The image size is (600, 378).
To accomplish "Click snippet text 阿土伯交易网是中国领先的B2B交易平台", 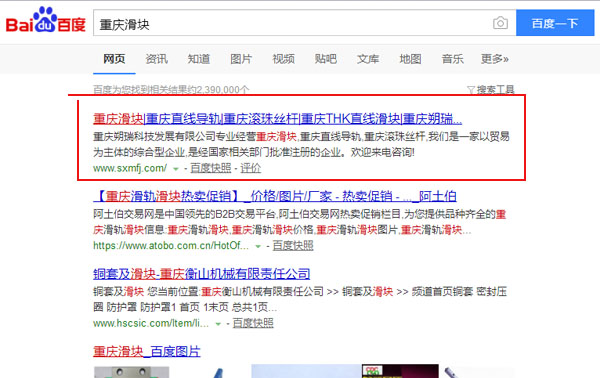I will pyautogui.click(x=185, y=214).
